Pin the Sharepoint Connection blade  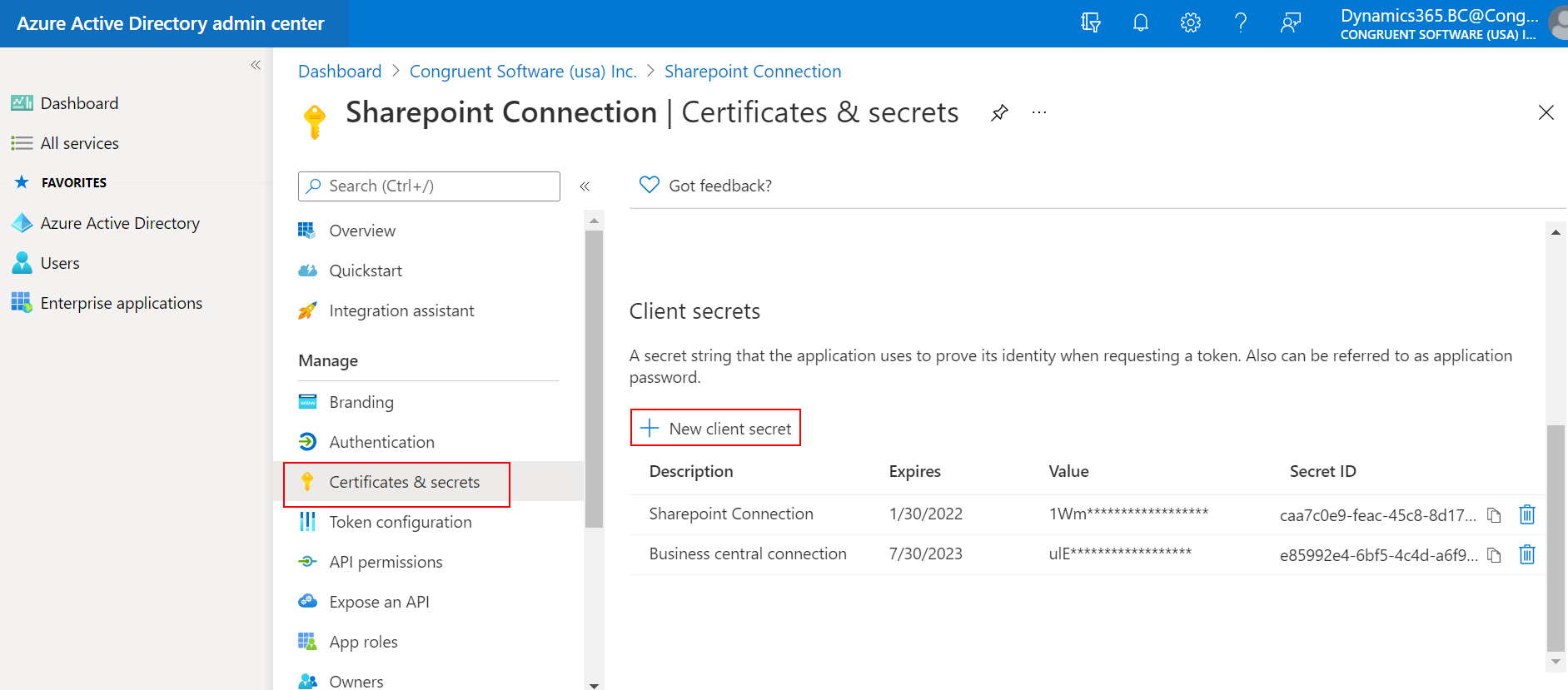tap(999, 112)
